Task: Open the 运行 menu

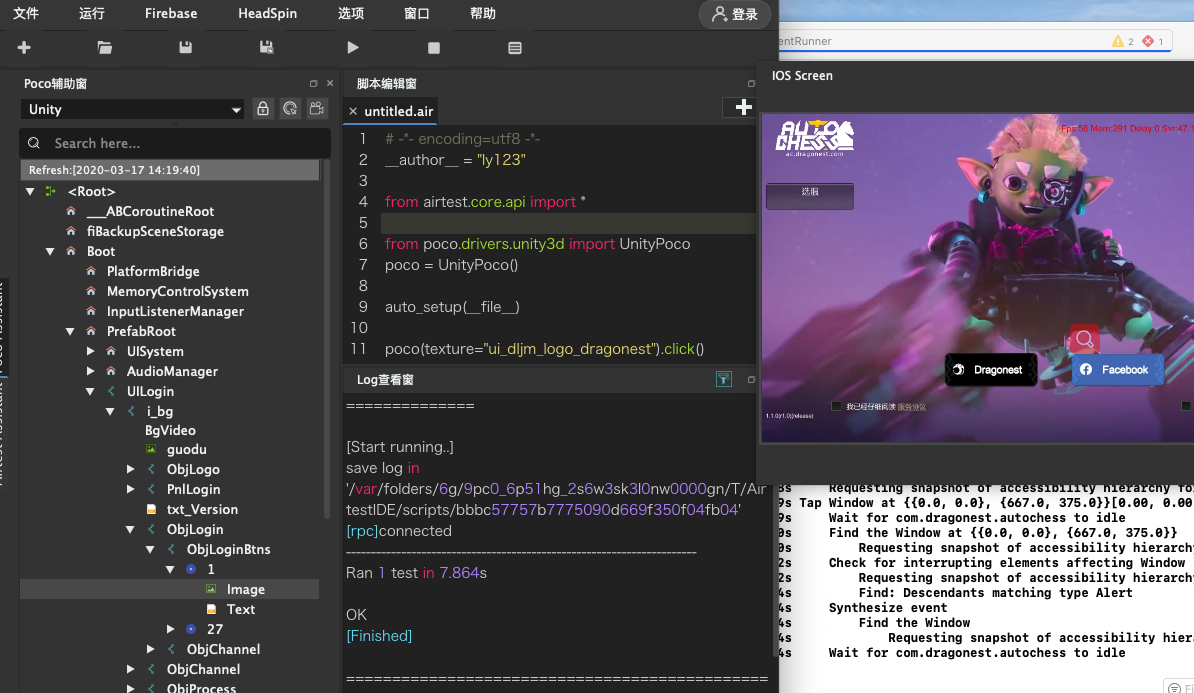Action: point(91,14)
